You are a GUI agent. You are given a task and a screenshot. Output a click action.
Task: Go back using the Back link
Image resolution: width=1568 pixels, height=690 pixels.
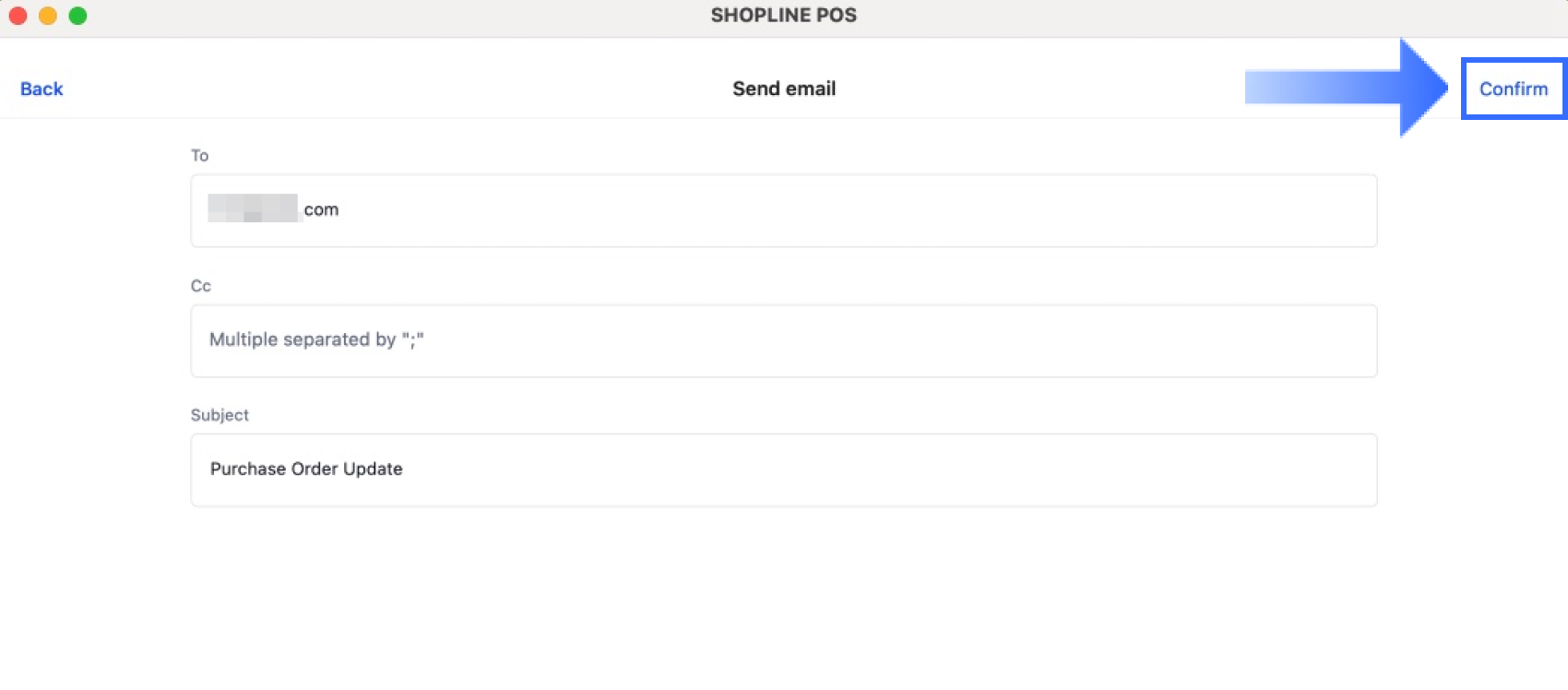click(42, 89)
